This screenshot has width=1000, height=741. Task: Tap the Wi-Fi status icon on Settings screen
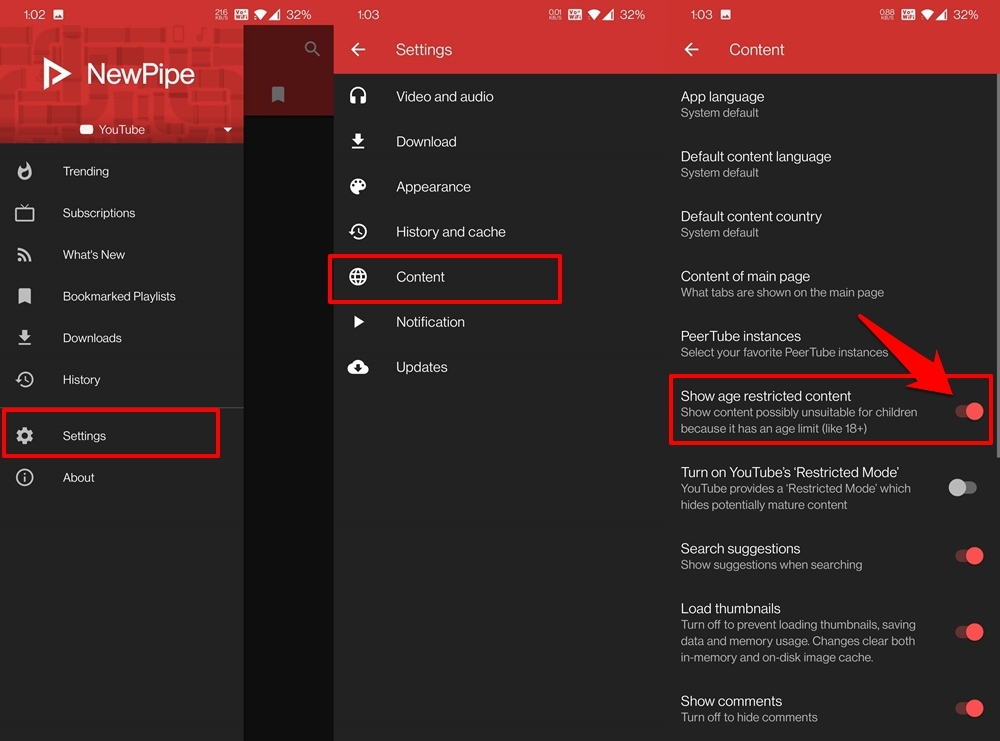tap(594, 15)
